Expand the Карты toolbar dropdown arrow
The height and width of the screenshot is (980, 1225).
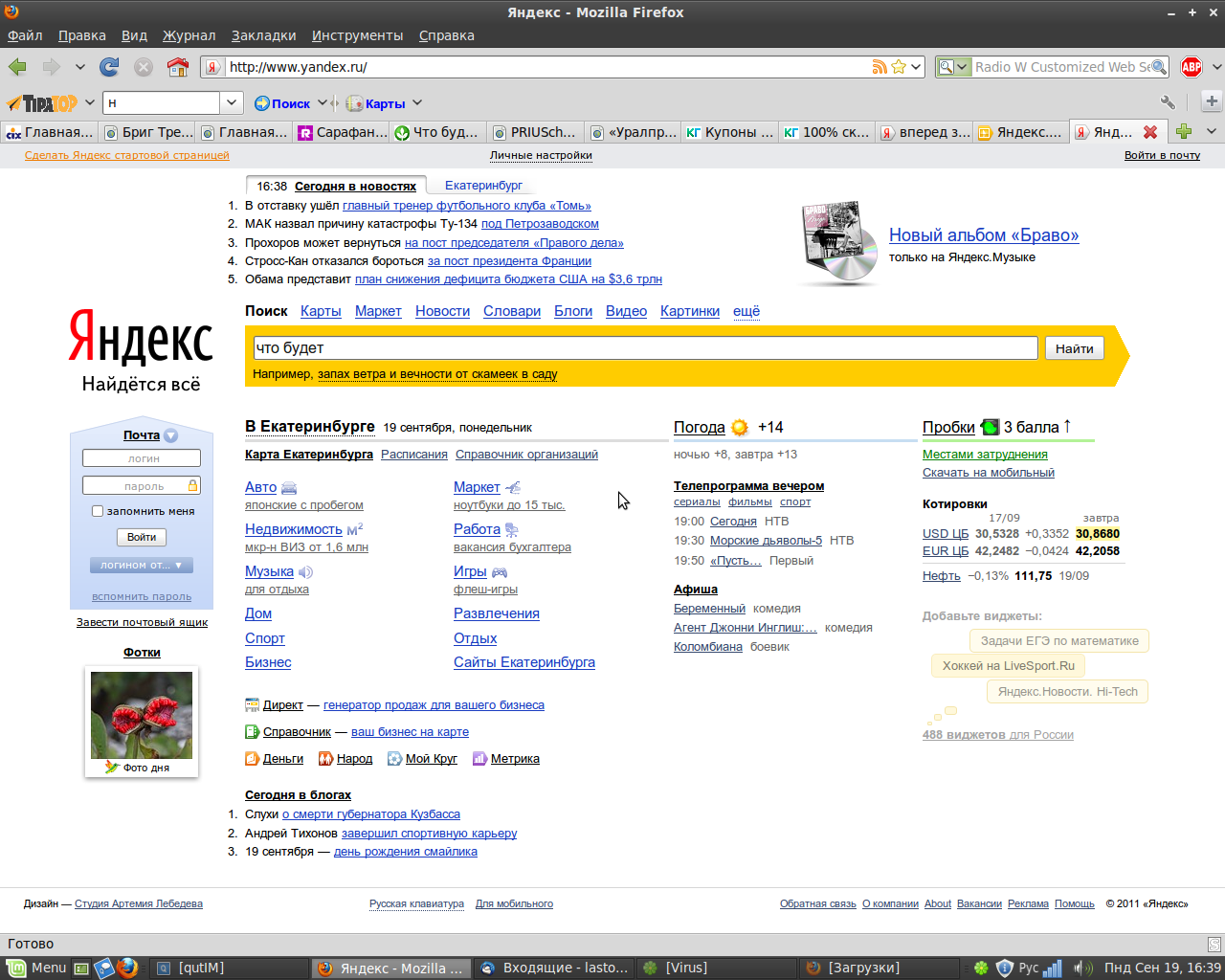click(x=416, y=102)
